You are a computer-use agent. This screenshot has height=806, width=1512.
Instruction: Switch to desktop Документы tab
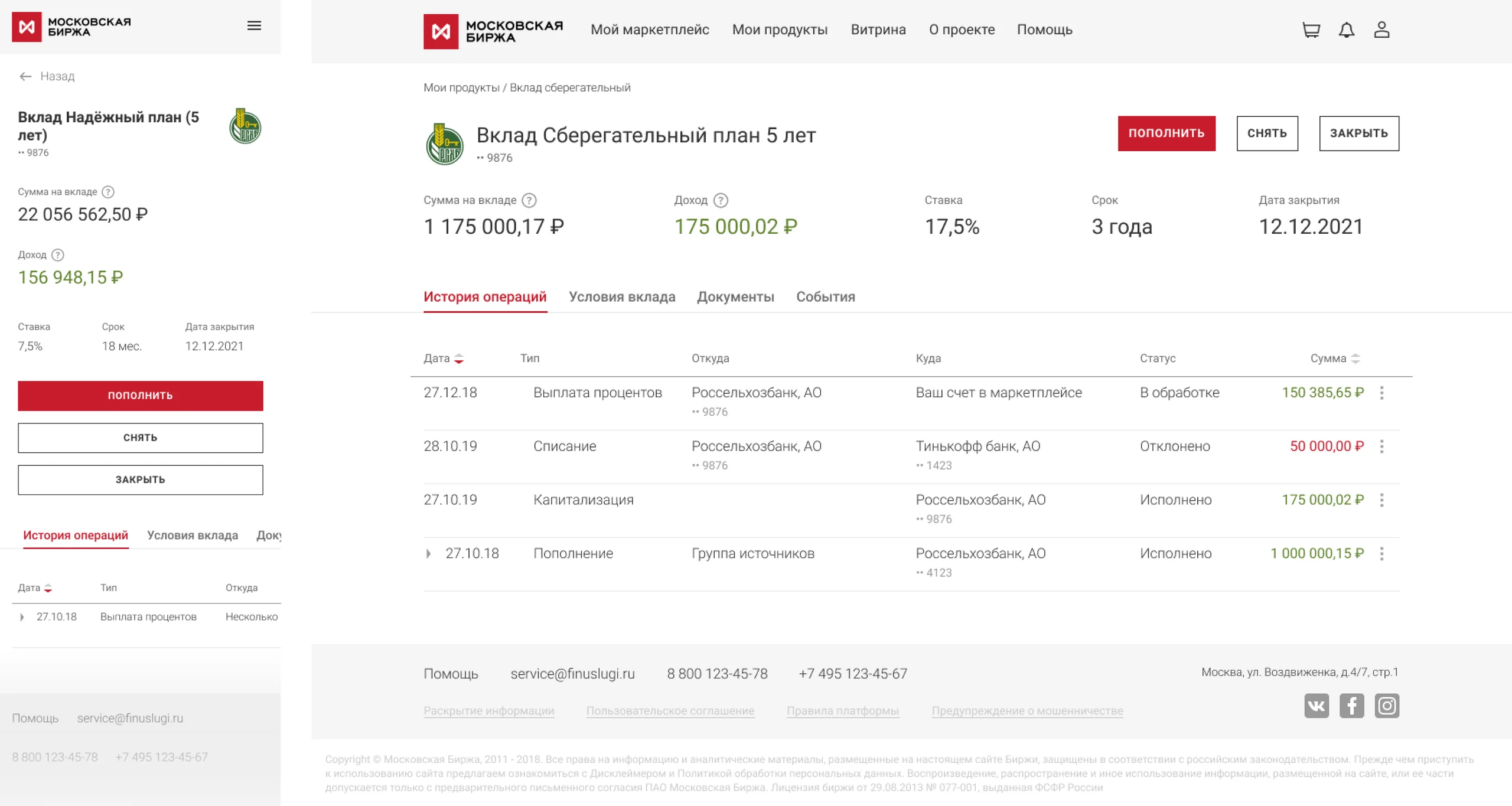click(x=735, y=297)
